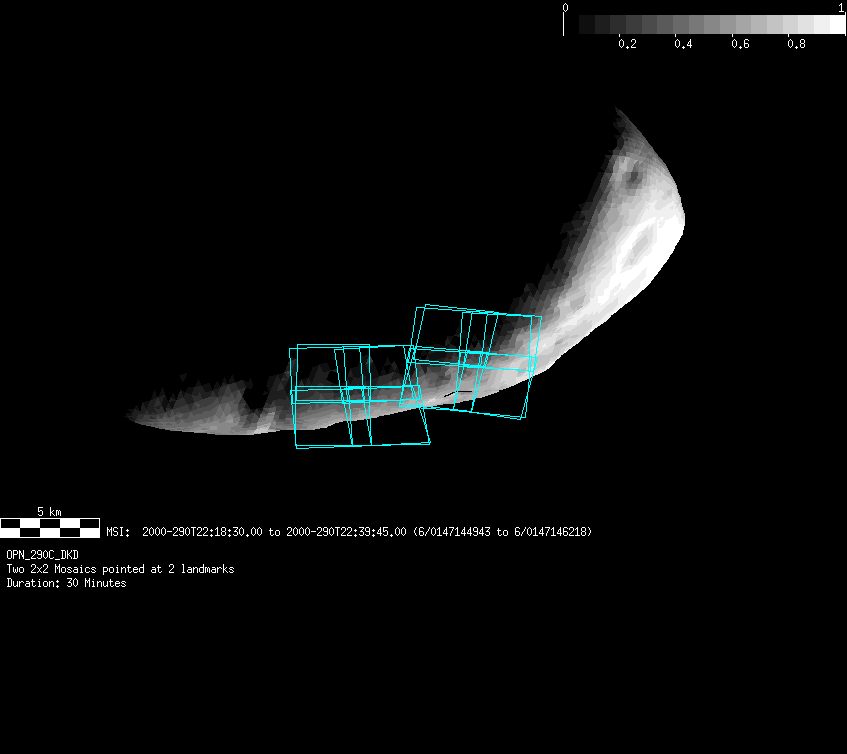
Task: Click the "Two 2x2 Mosaics" description line
Action: (x=120, y=569)
